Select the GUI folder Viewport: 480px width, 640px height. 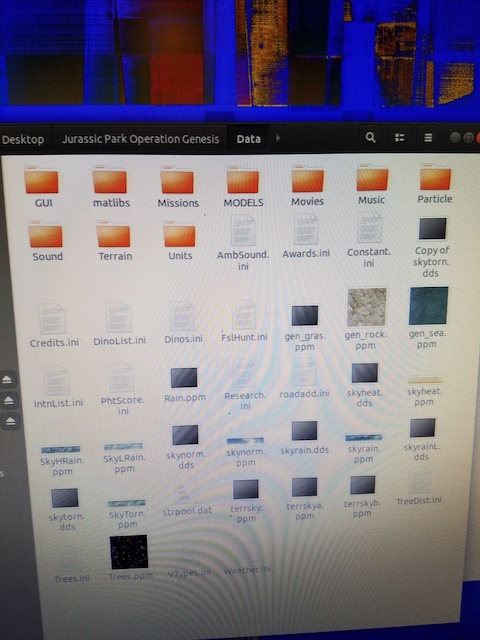click(42, 187)
